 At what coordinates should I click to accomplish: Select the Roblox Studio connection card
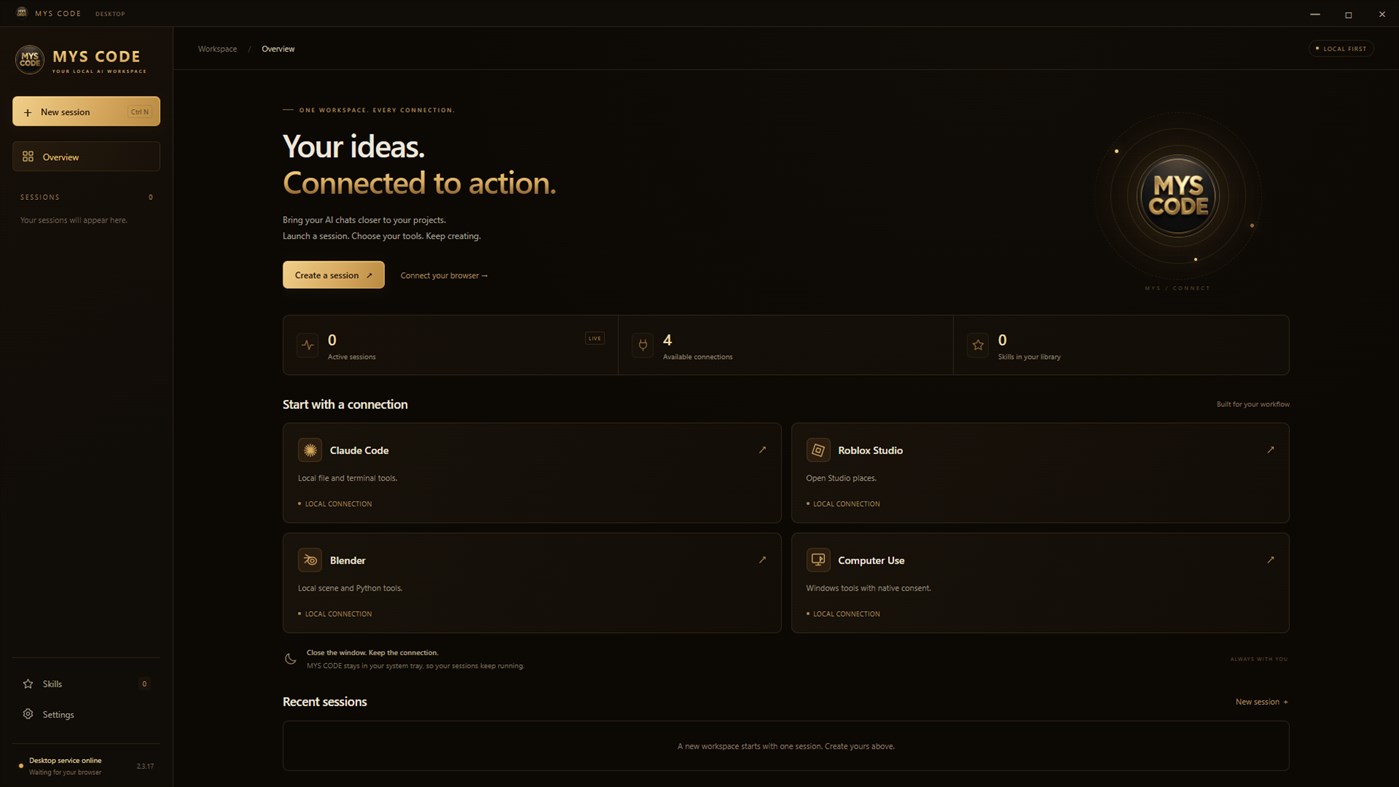[1040, 473]
